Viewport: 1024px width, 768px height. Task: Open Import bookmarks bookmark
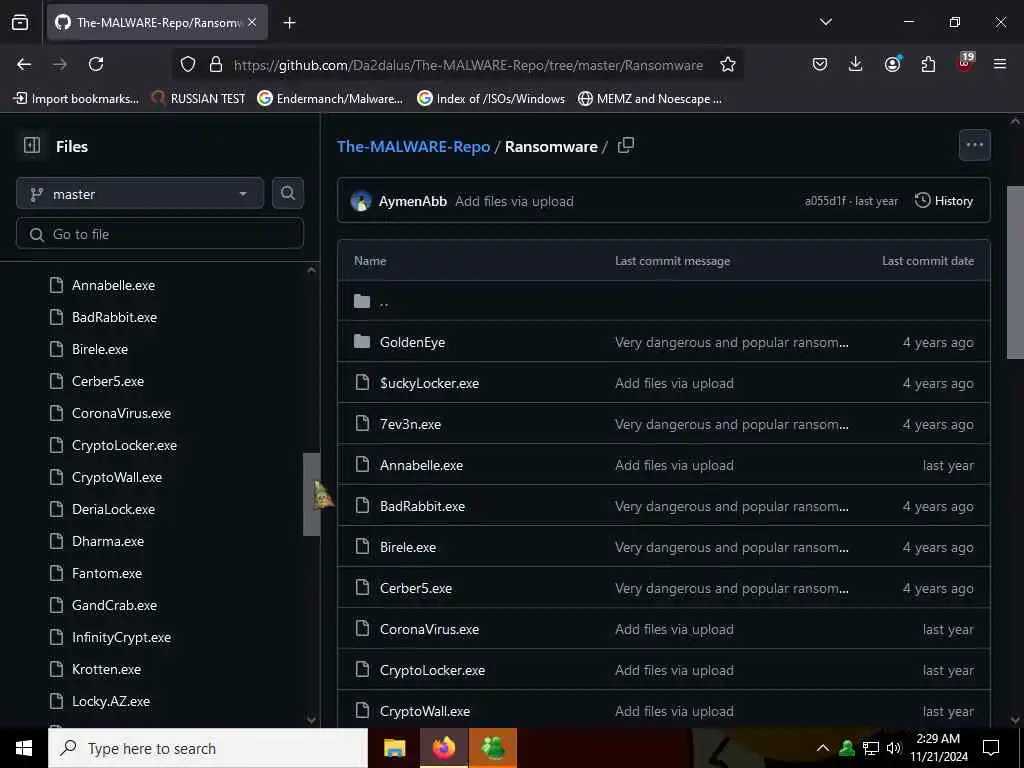(x=76, y=99)
